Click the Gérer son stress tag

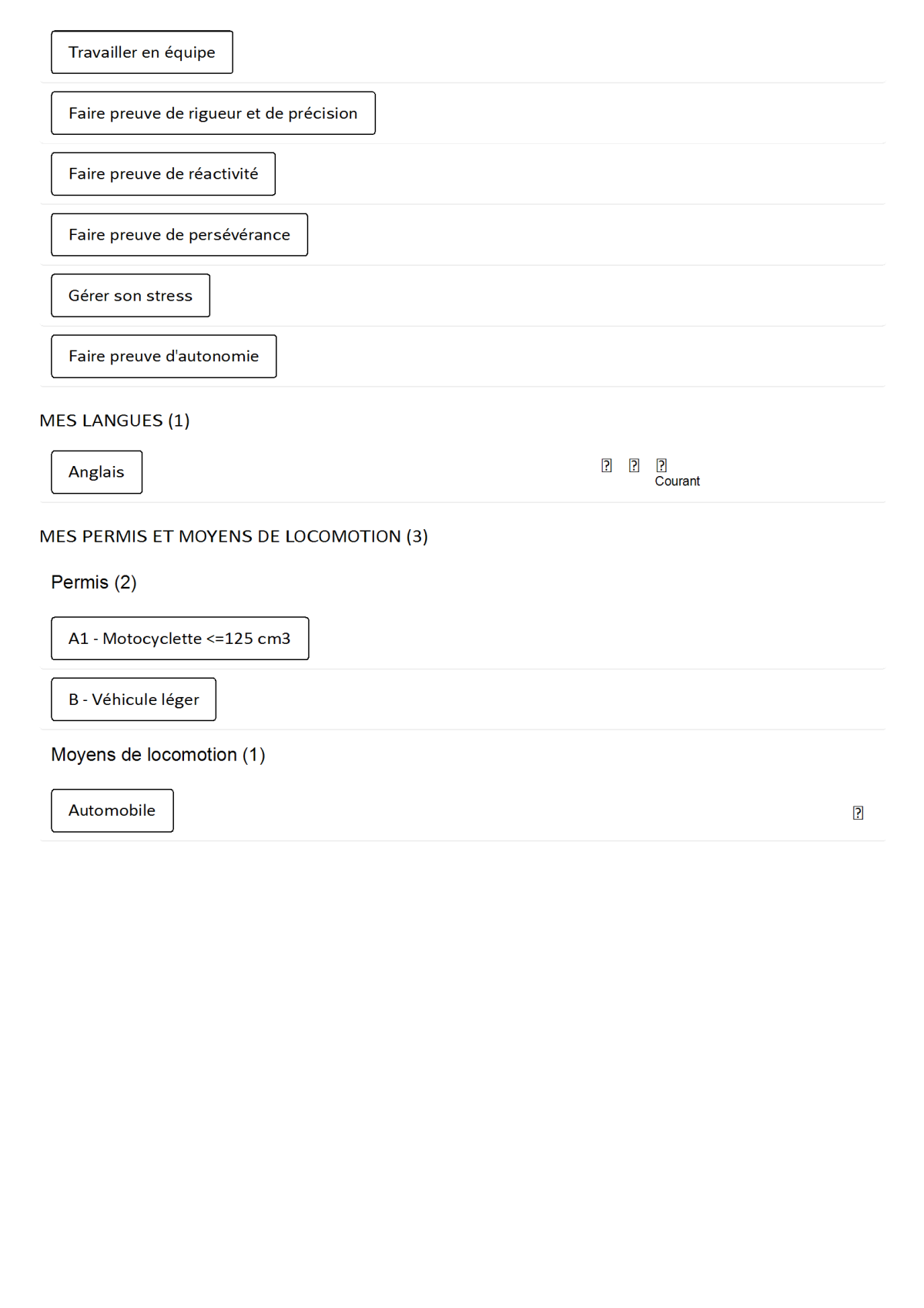130,296
